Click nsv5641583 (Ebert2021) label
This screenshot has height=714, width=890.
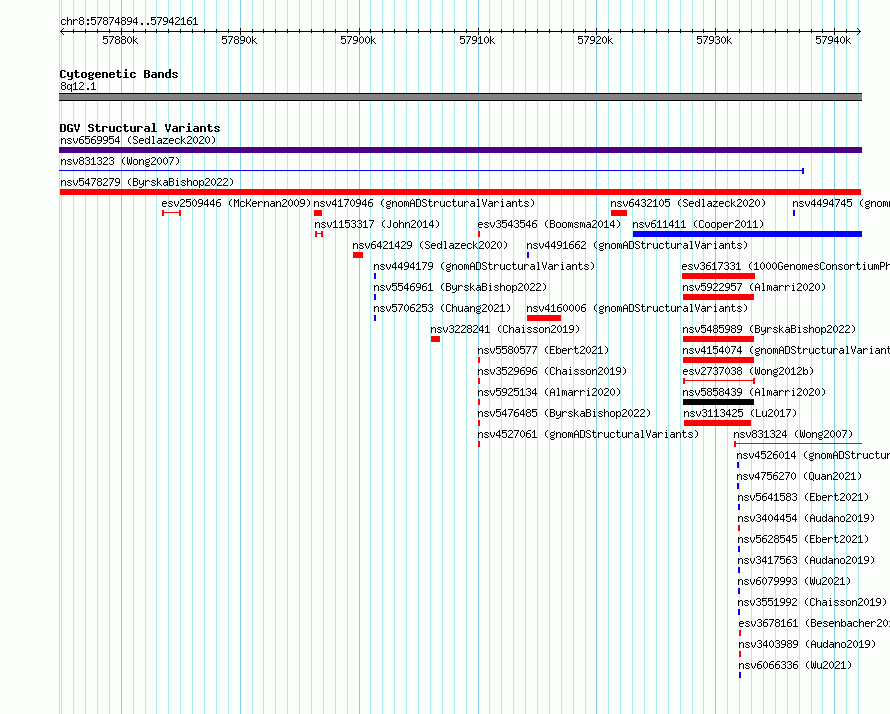803,497
